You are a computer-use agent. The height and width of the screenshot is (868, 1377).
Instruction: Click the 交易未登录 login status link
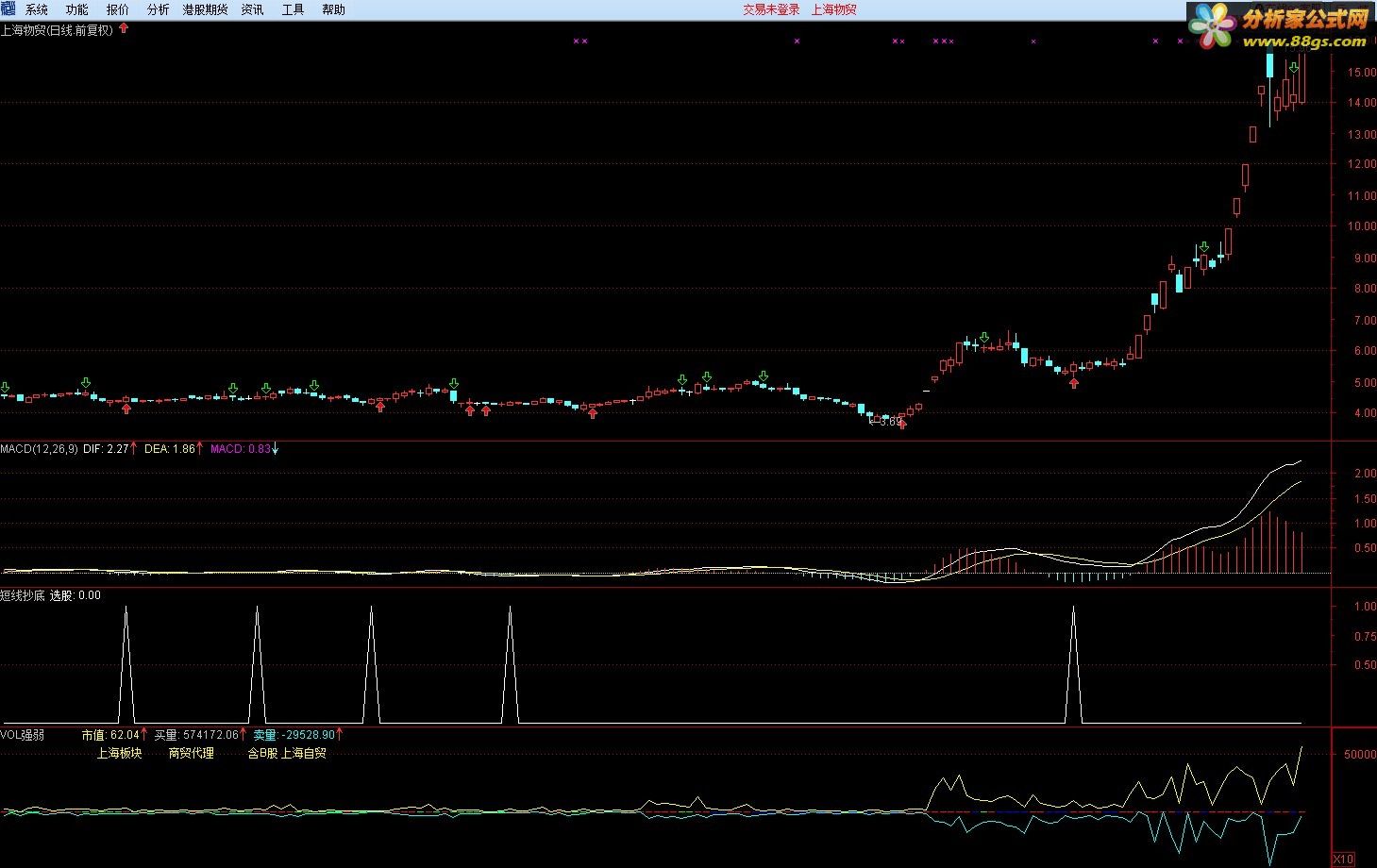(x=771, y=9)
